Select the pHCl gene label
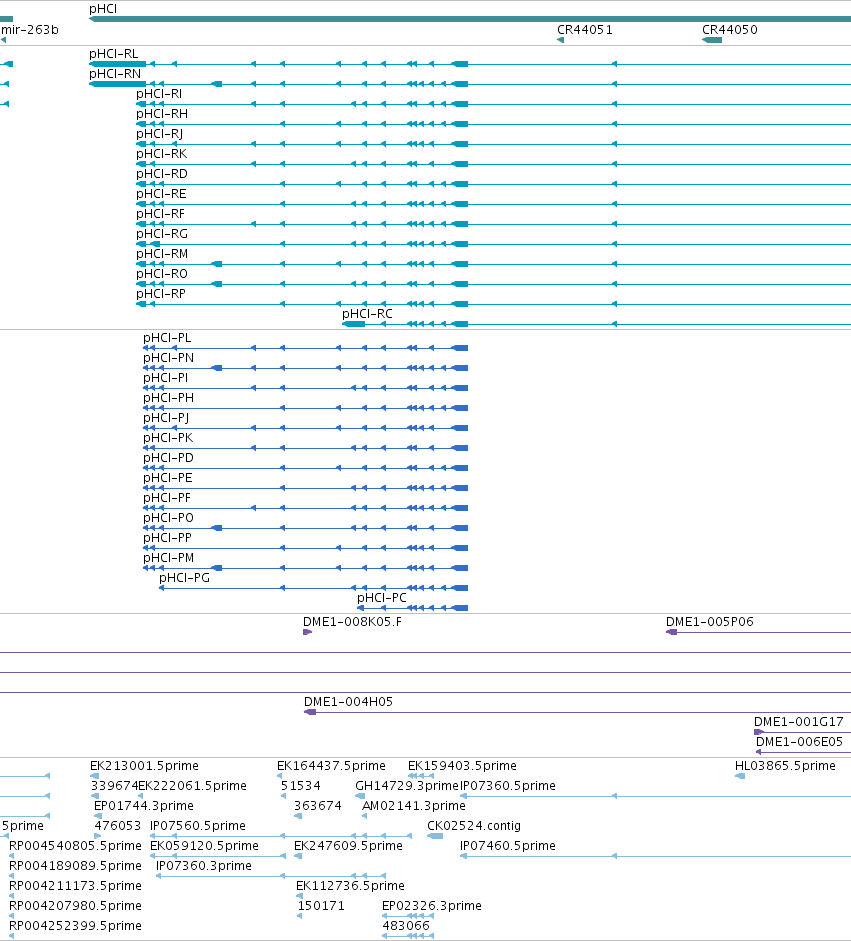Image resolution: width=851 pixels, height=941 pixels. [103, 9]
